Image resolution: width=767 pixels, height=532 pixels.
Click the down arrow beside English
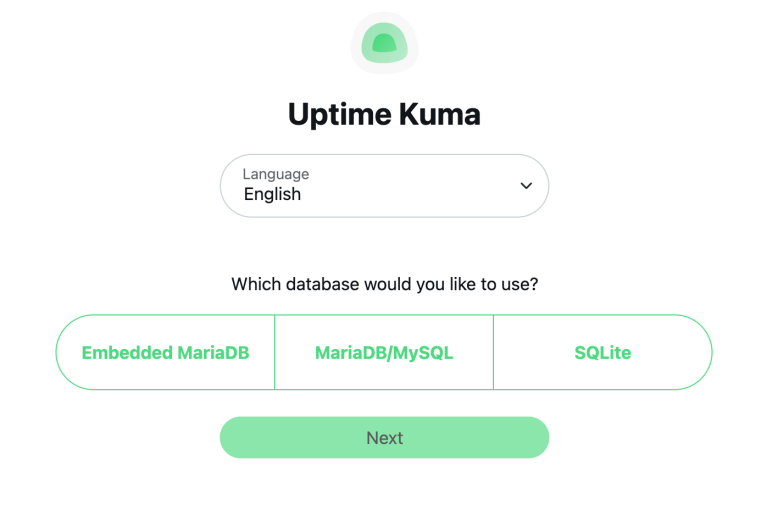click(526, 186)
